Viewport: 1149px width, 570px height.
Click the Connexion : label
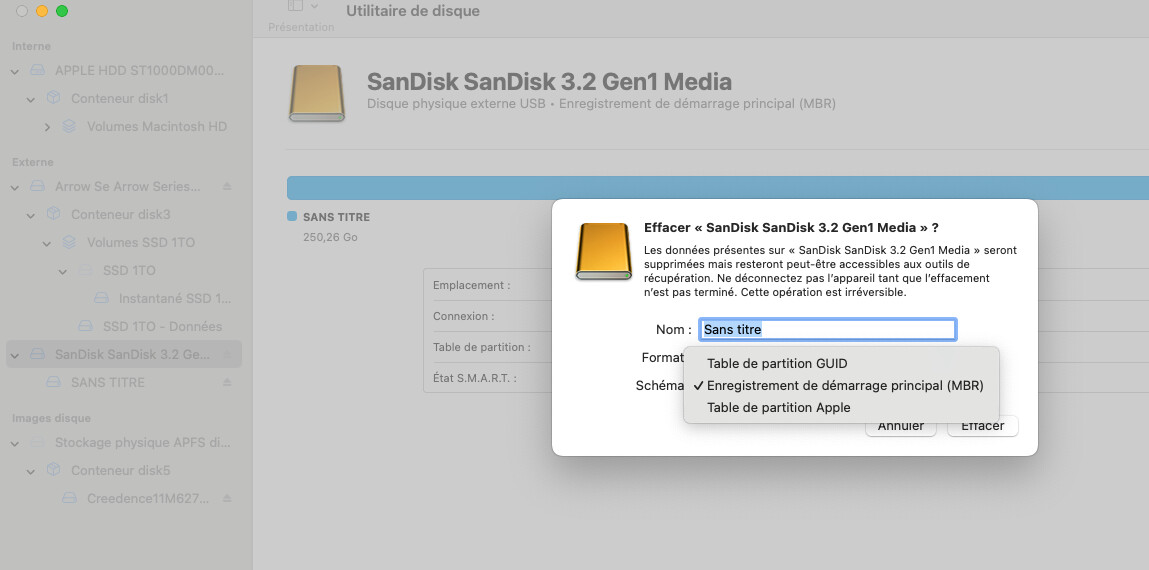pyautogui.click(x=464, y=317)
